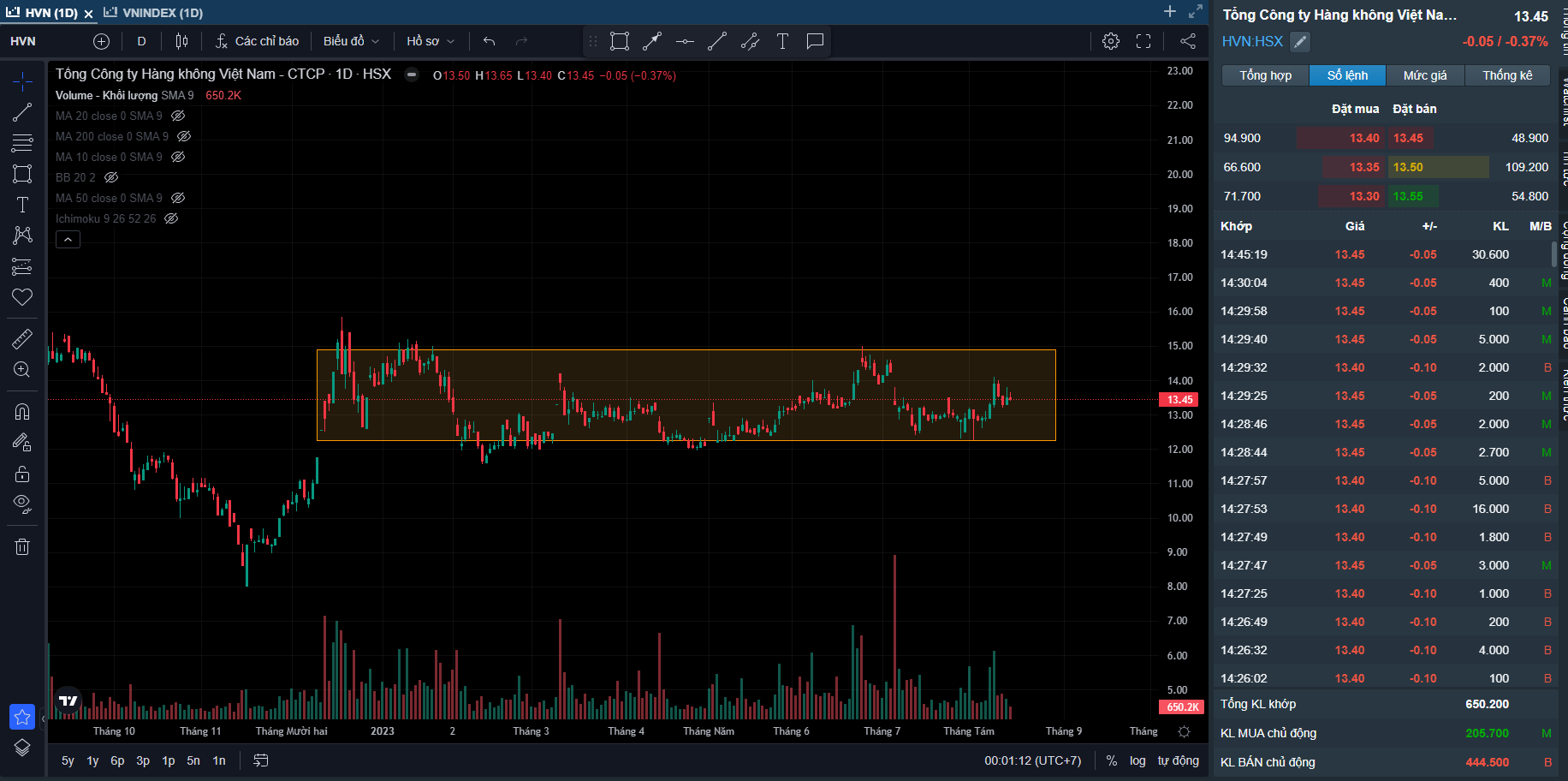This screenshot has width=1568, height=781.
Task: Show the MA 200 close indicator
Action: (184, 136)
